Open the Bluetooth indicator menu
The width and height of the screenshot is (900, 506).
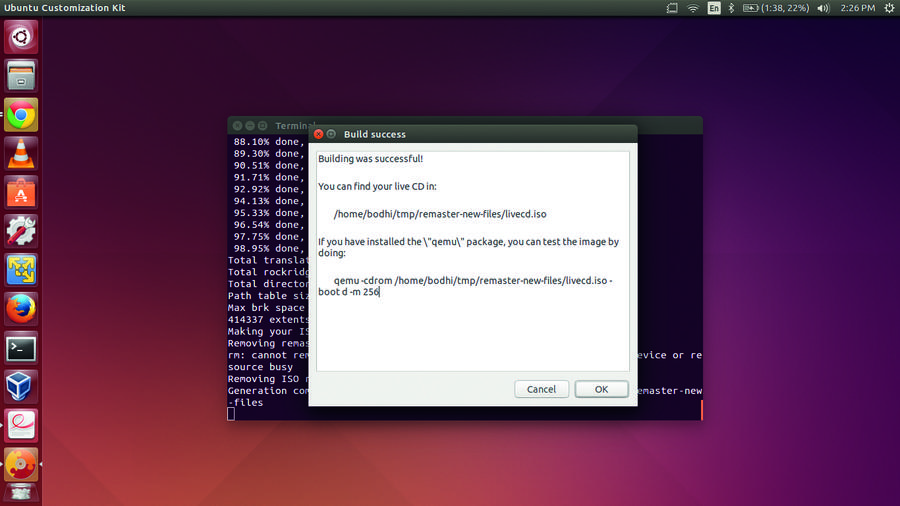[x=731, y=8]
